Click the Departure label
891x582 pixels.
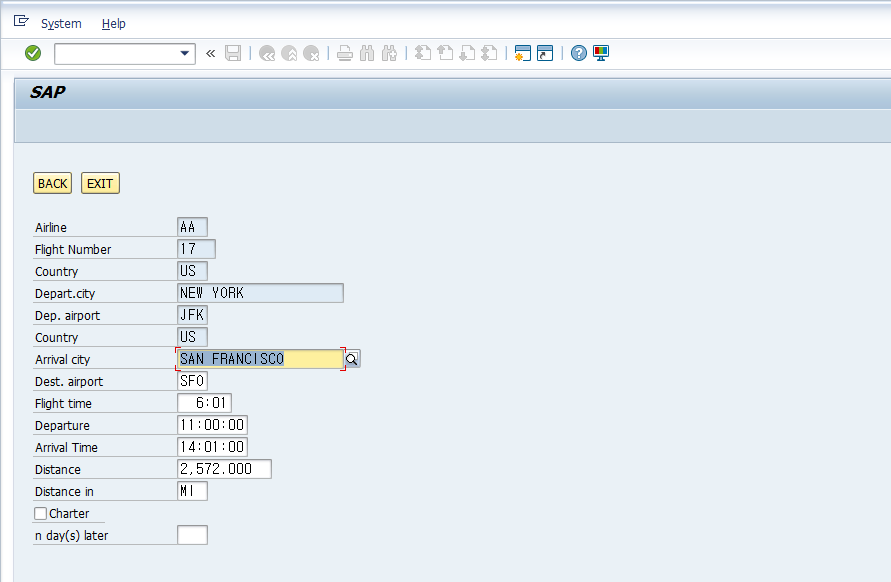coord(62,426)
